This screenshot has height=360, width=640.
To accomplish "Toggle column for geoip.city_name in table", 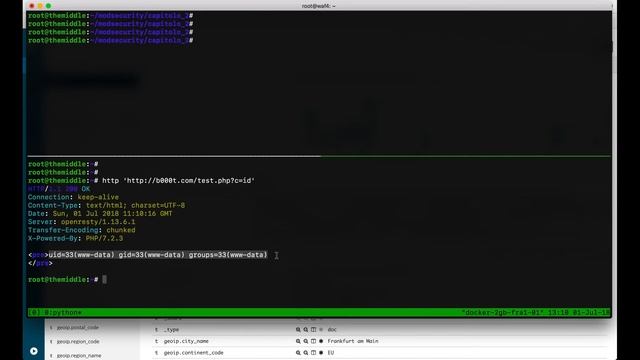I will [313, 341].
